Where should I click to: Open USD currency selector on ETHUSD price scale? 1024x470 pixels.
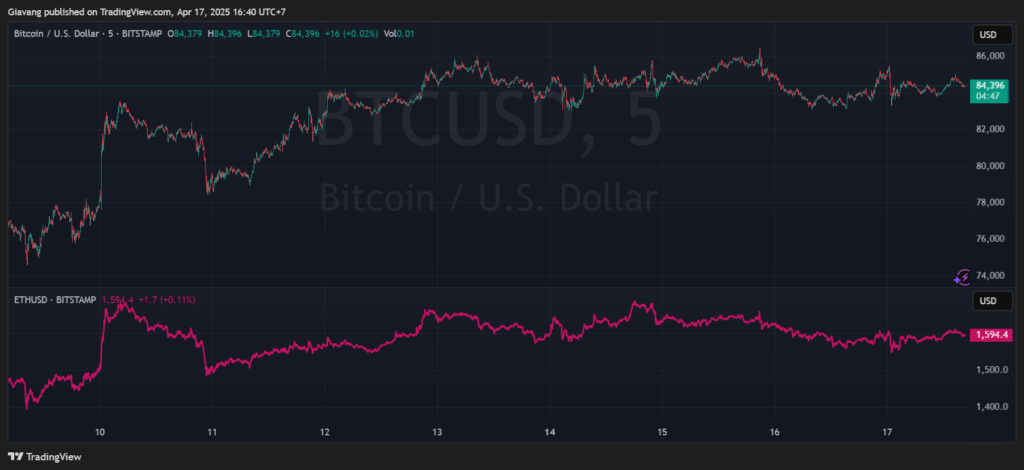pyautogui.click(x=987, y=301)
